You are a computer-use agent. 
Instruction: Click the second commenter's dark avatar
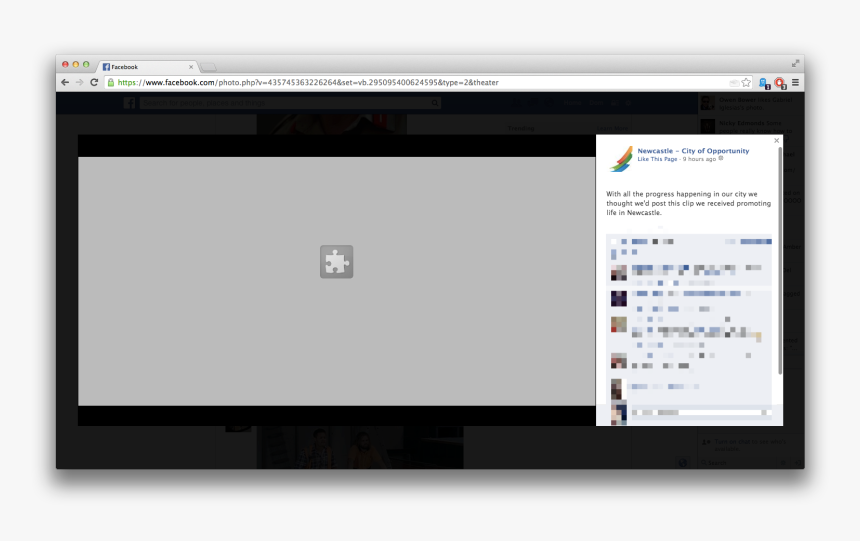coord(619,298)
